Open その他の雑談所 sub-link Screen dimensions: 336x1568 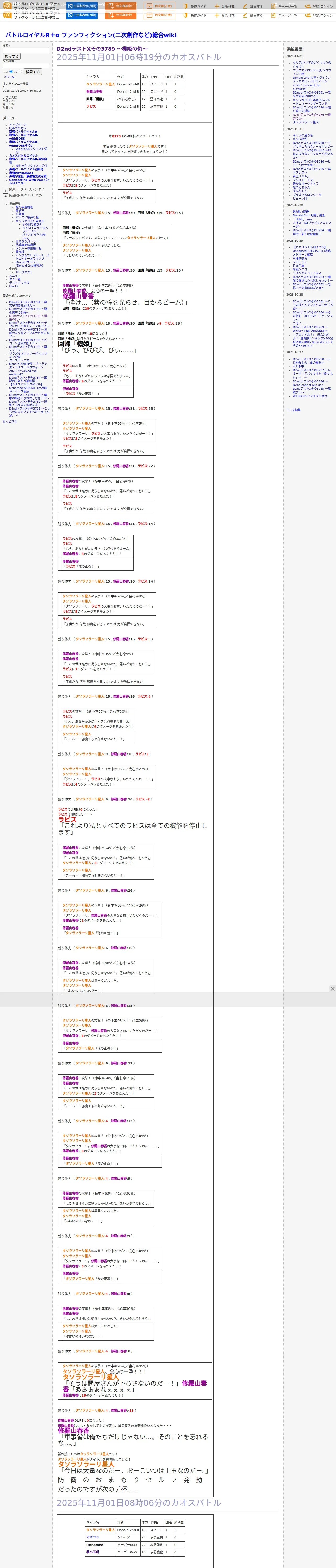(x=32, y=224)
